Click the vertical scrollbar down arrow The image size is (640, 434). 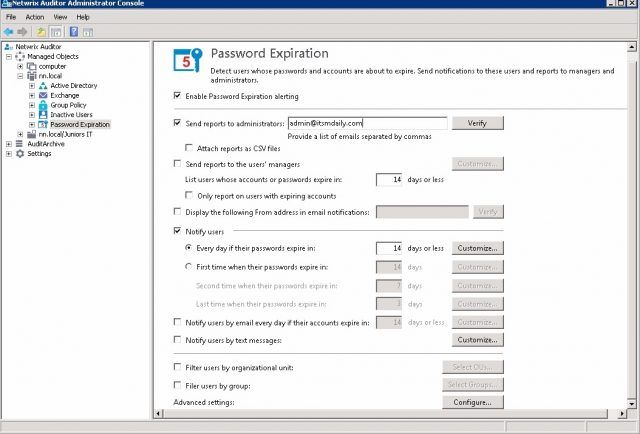(631, 404)
